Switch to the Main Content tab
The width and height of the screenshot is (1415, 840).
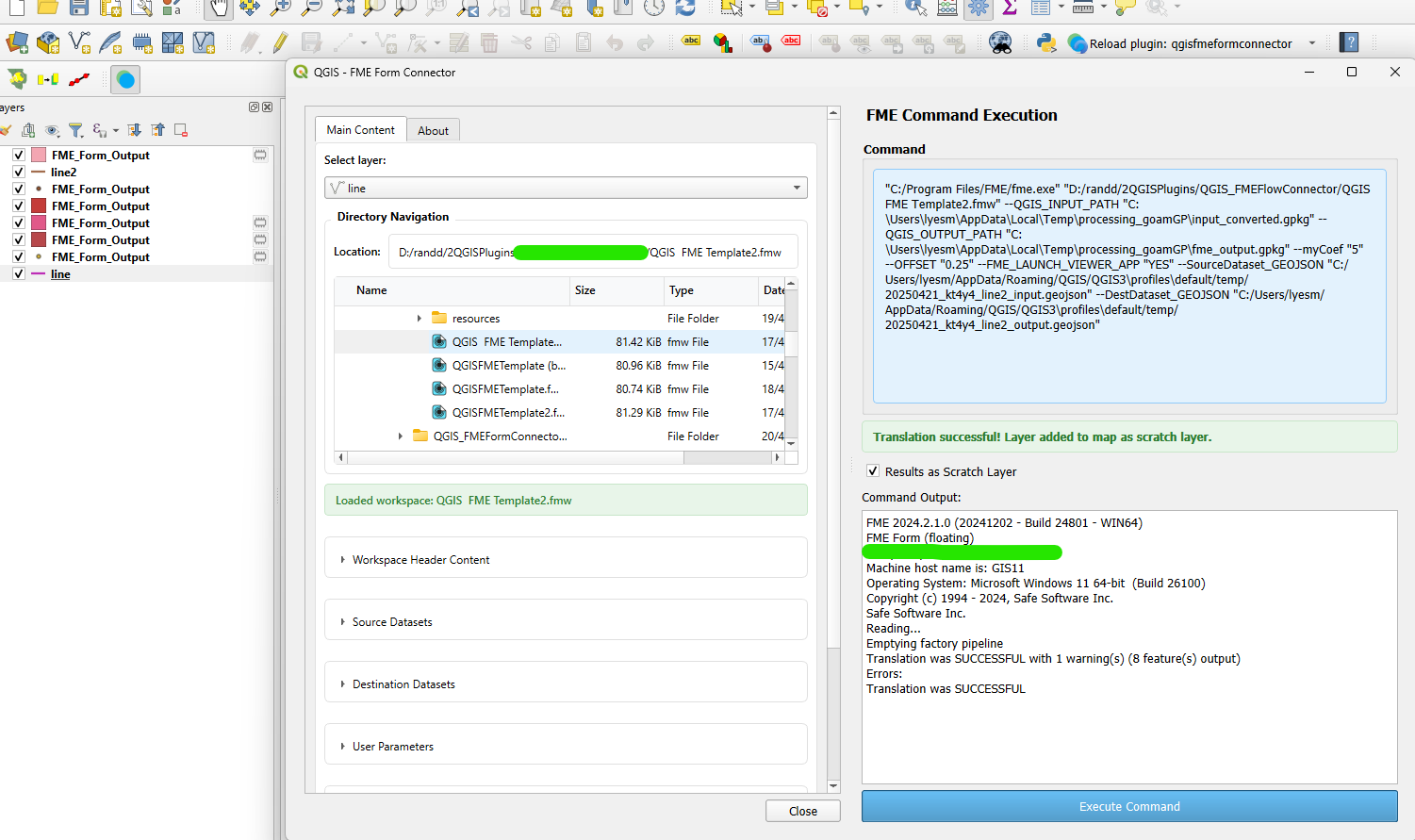pos(361,130)
